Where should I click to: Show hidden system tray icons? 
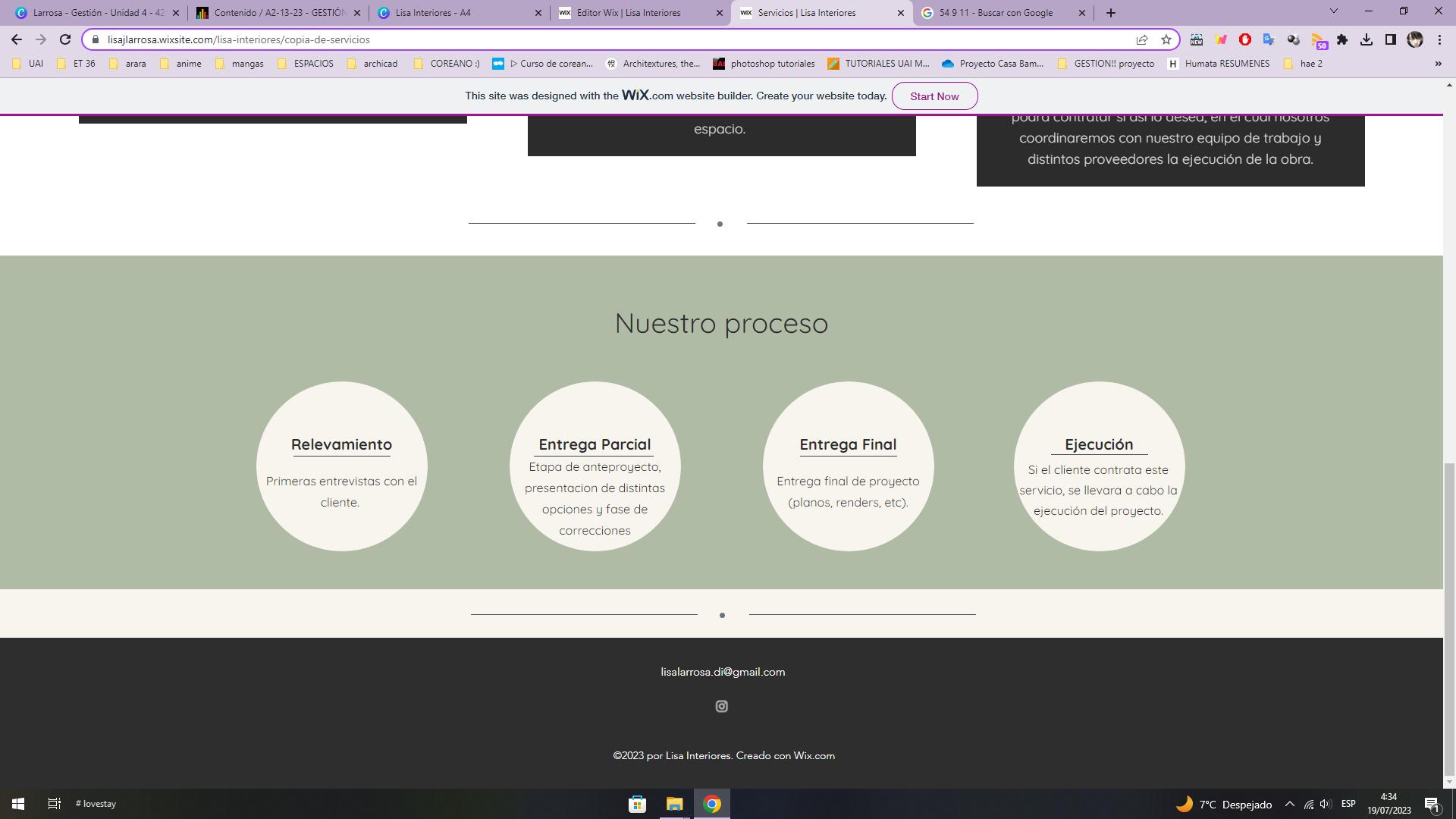[1289, 804]
